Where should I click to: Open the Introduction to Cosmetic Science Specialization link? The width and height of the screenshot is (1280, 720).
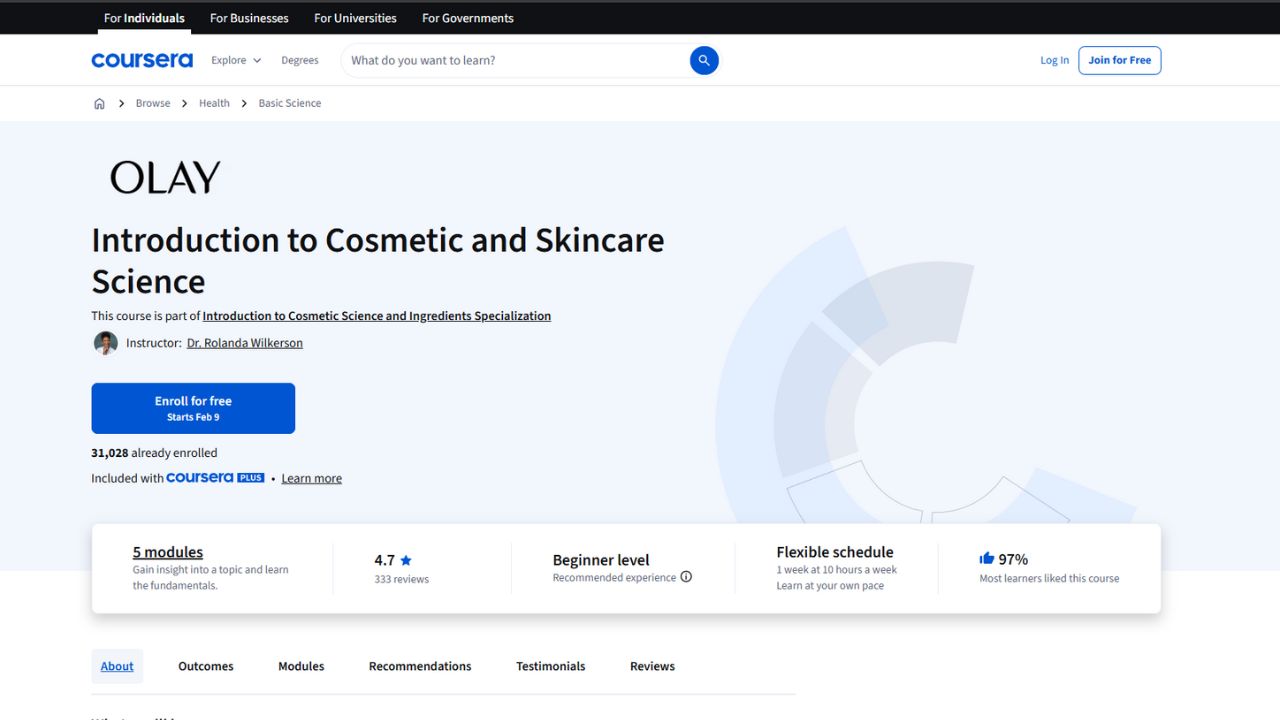coord(376,315)
